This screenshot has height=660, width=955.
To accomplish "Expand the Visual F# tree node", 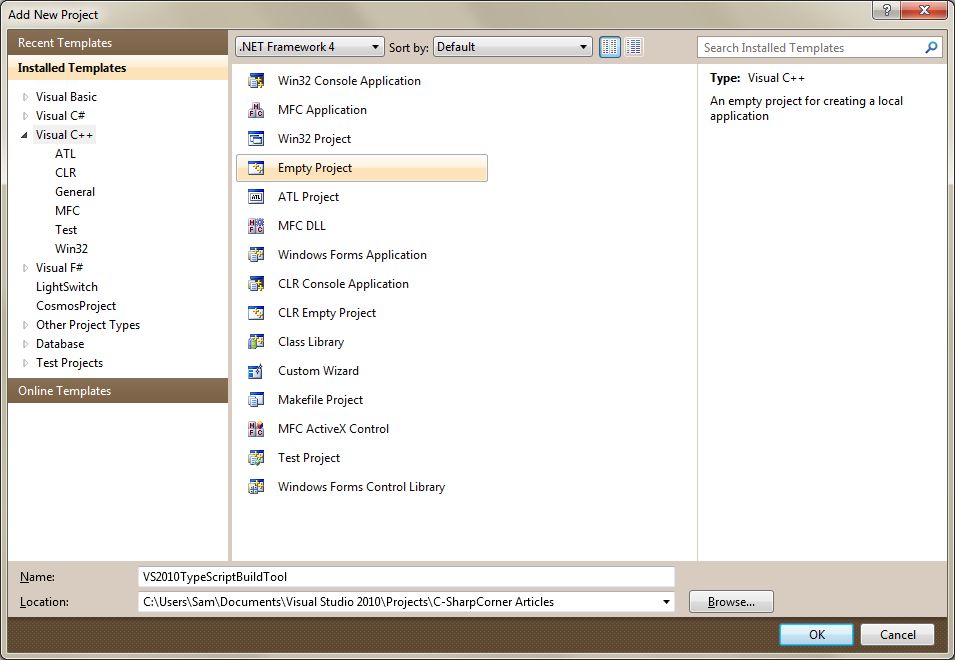I will (x=25, y=268).
